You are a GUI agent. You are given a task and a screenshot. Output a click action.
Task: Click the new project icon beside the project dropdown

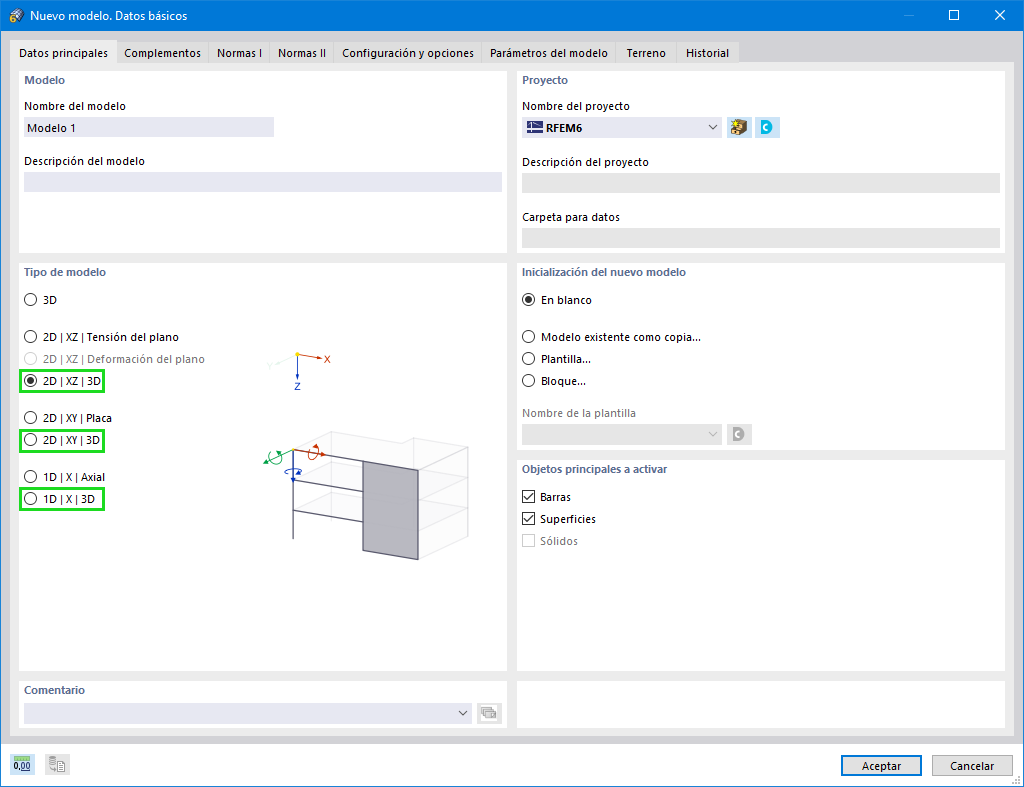pos(738,127)
